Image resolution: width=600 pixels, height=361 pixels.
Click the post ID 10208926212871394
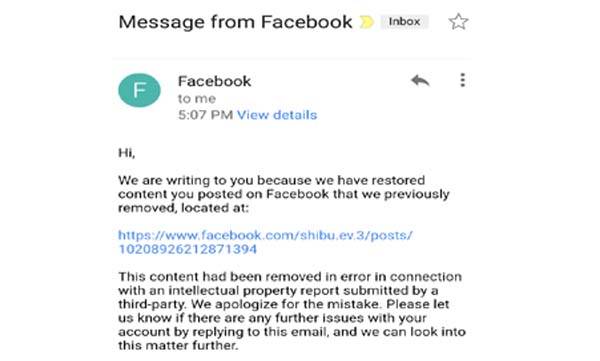188,249
